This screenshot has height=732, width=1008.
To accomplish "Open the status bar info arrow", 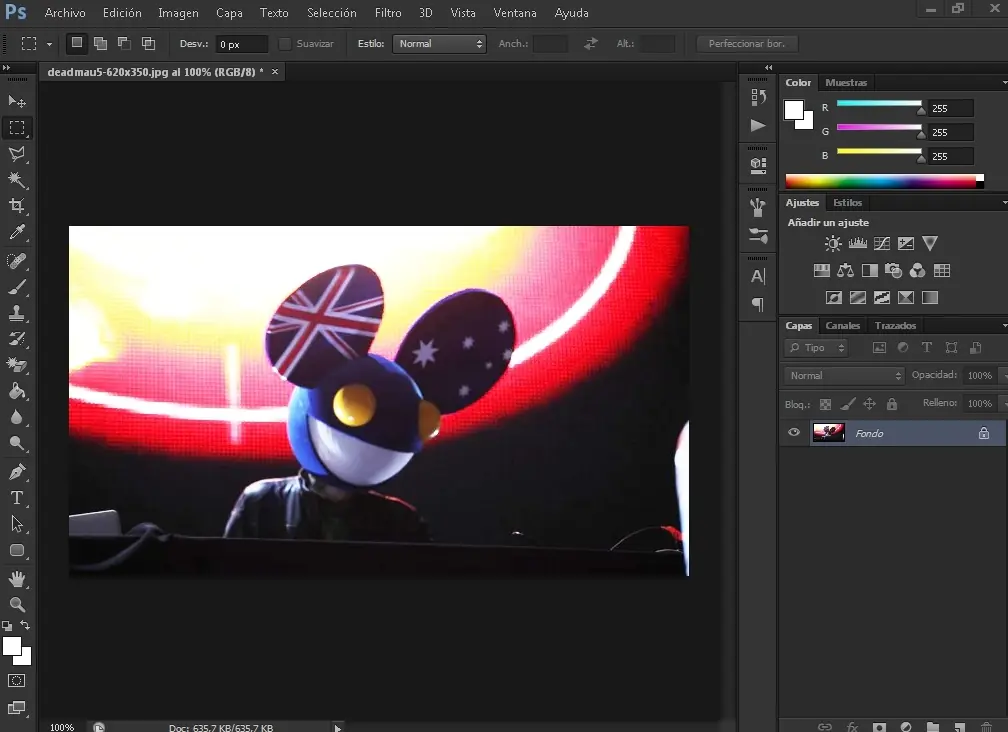I will (338, 728).
